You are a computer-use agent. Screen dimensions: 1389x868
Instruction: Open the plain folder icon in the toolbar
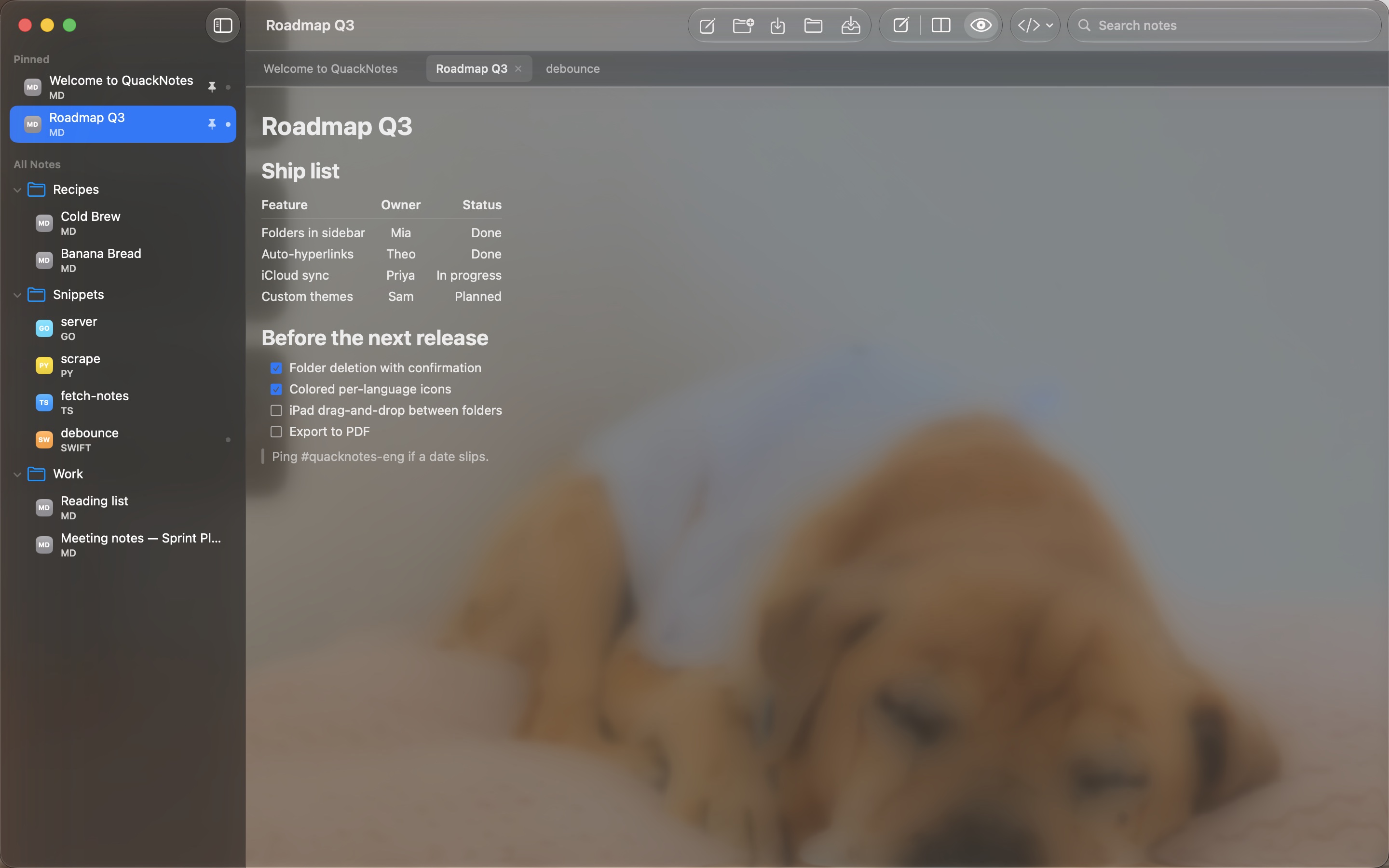[813, 26]
